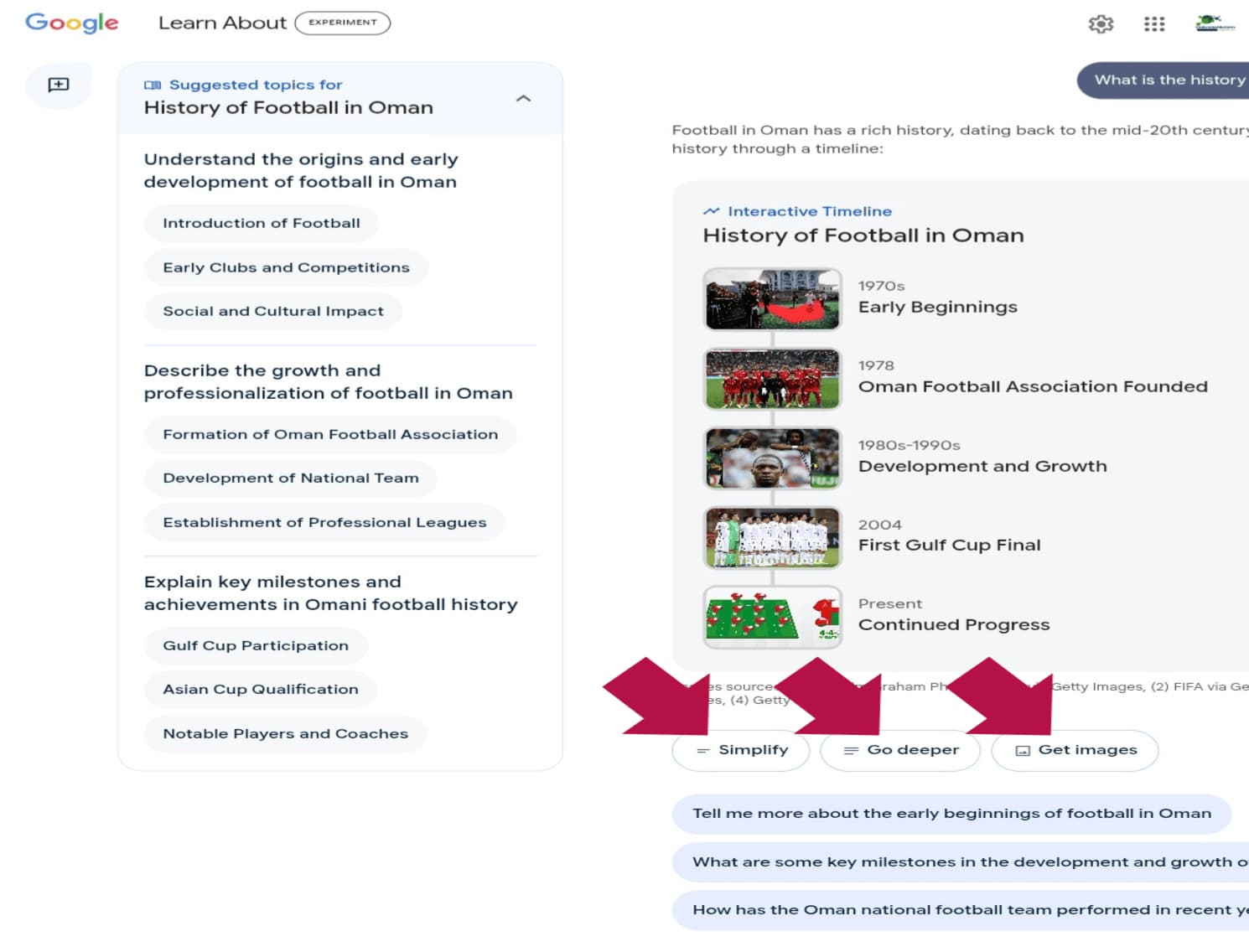Image resolution: width=1249 pixels, height=952 pixels.
Task: Collapse the Suggested topics panel
Action: pyautogui.click(x=525, y=98)
